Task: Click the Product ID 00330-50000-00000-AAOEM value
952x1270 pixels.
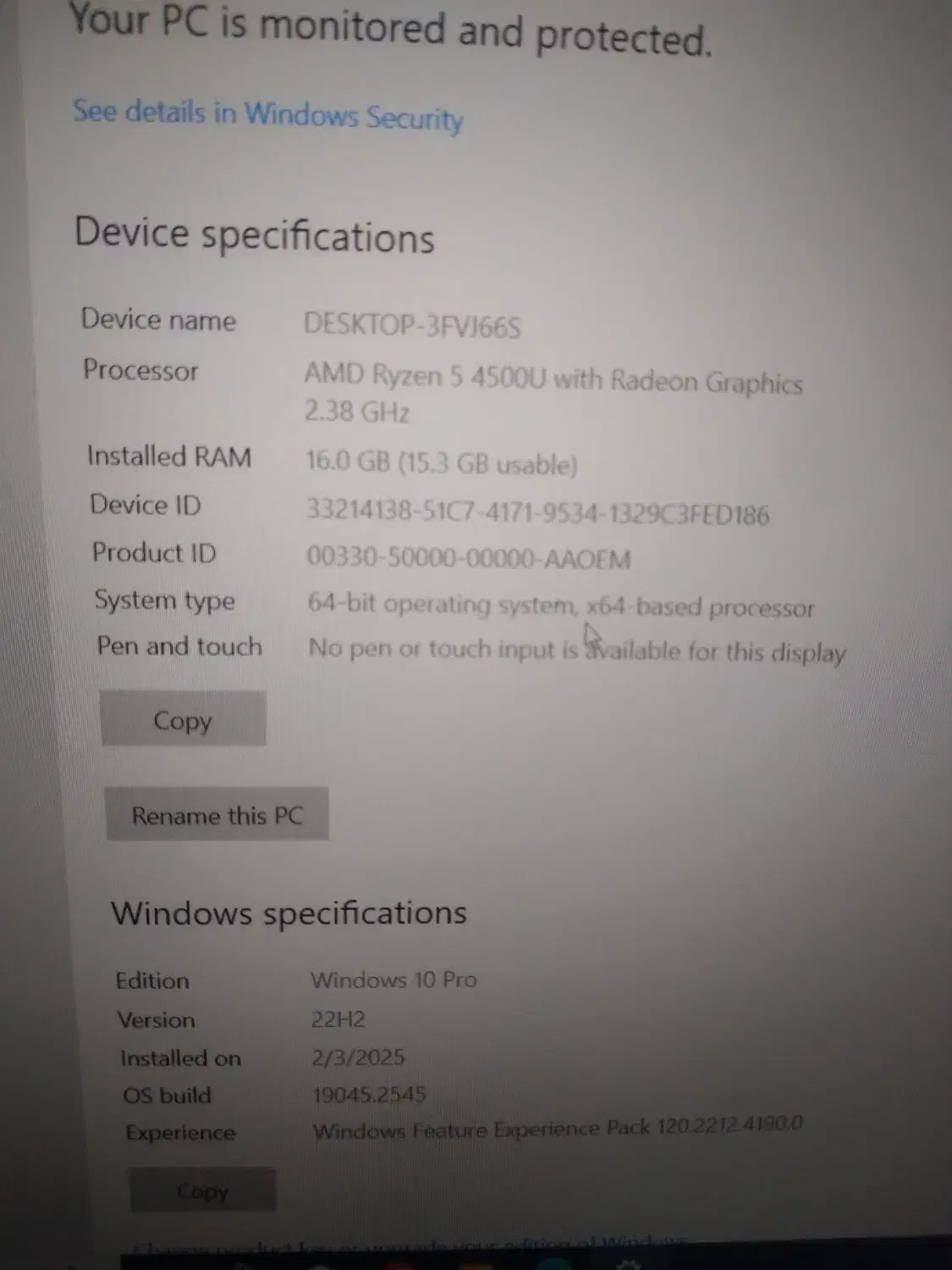Action: click(x=469, y=558)
